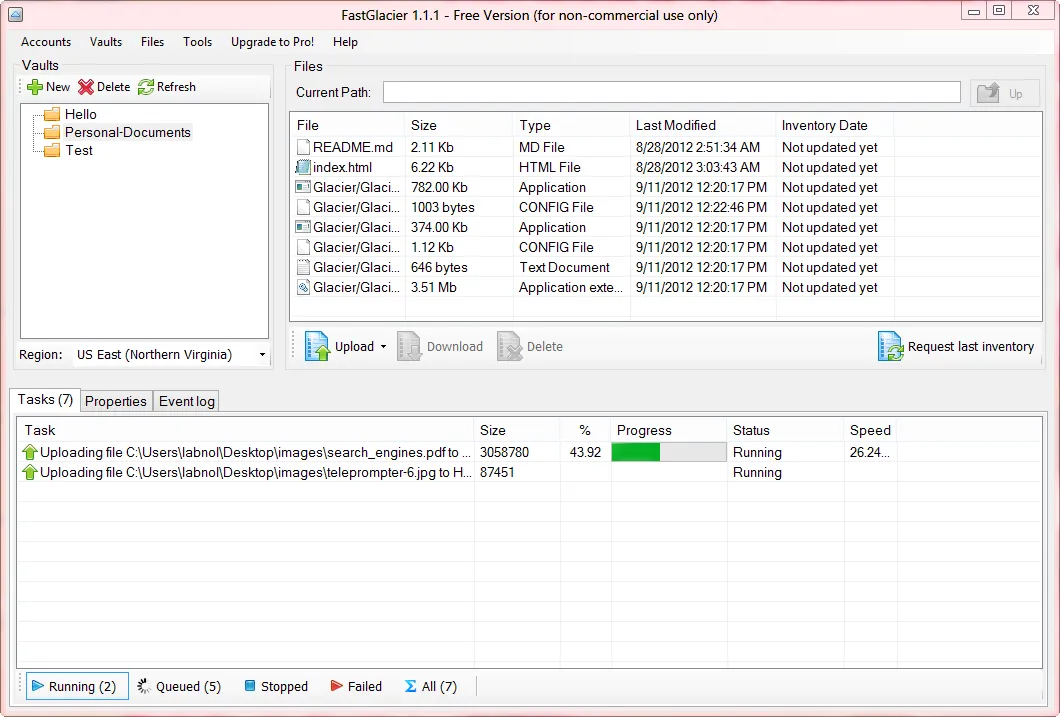
Task: Download the selected file
Action: 443,346
